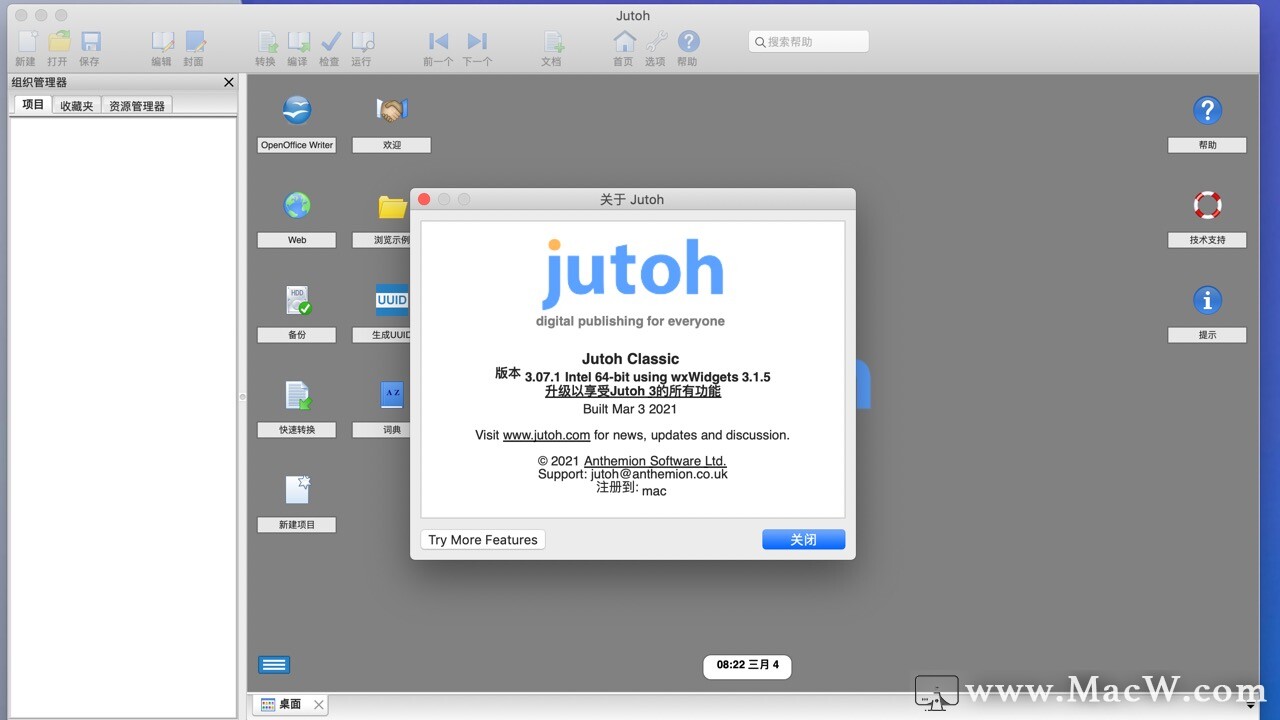The image size is (1280, 720).
Task: Click the Run (运行) toolbar icon
Action: 362,42
